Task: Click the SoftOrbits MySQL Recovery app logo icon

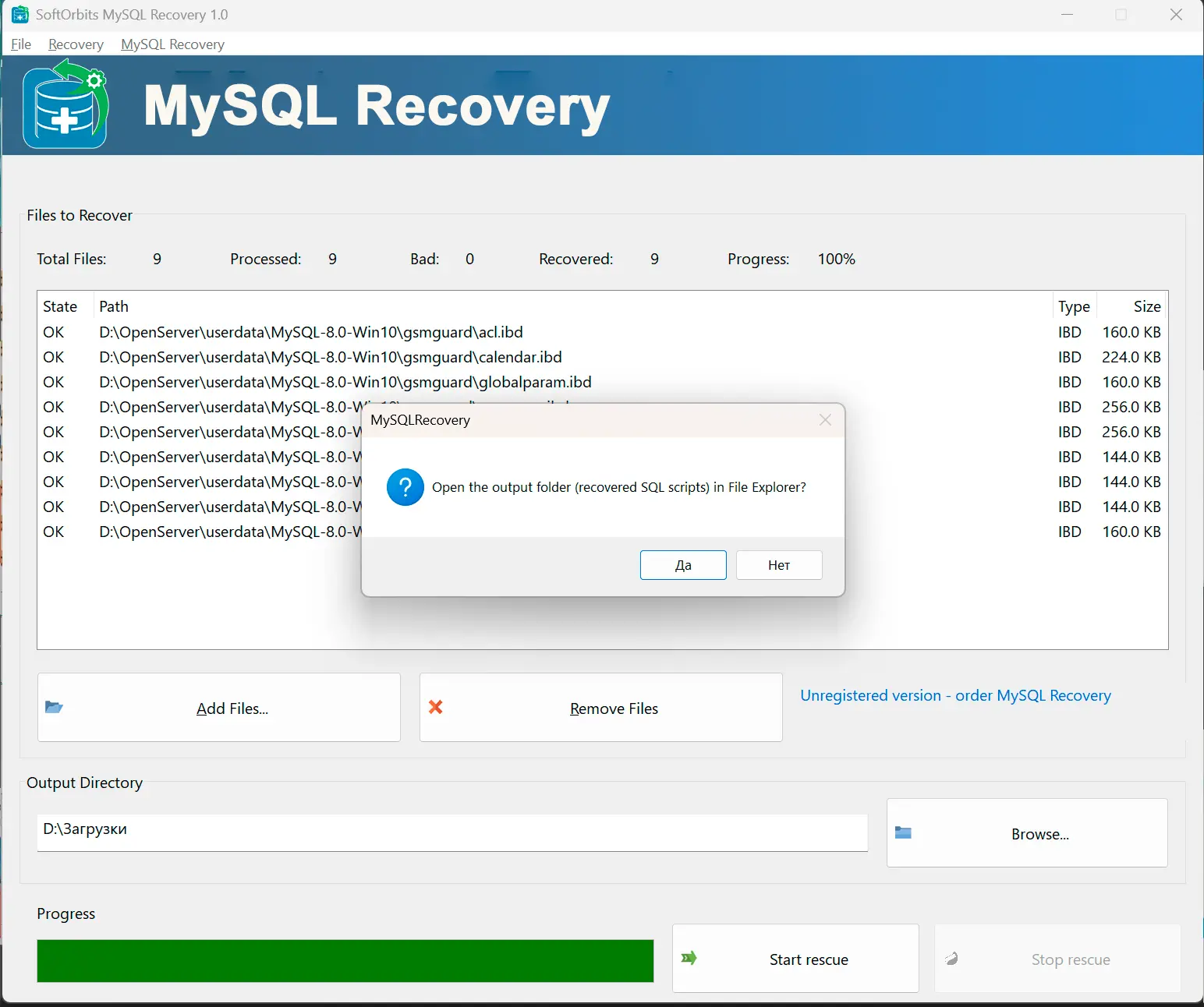Action: tap(19, 14)
